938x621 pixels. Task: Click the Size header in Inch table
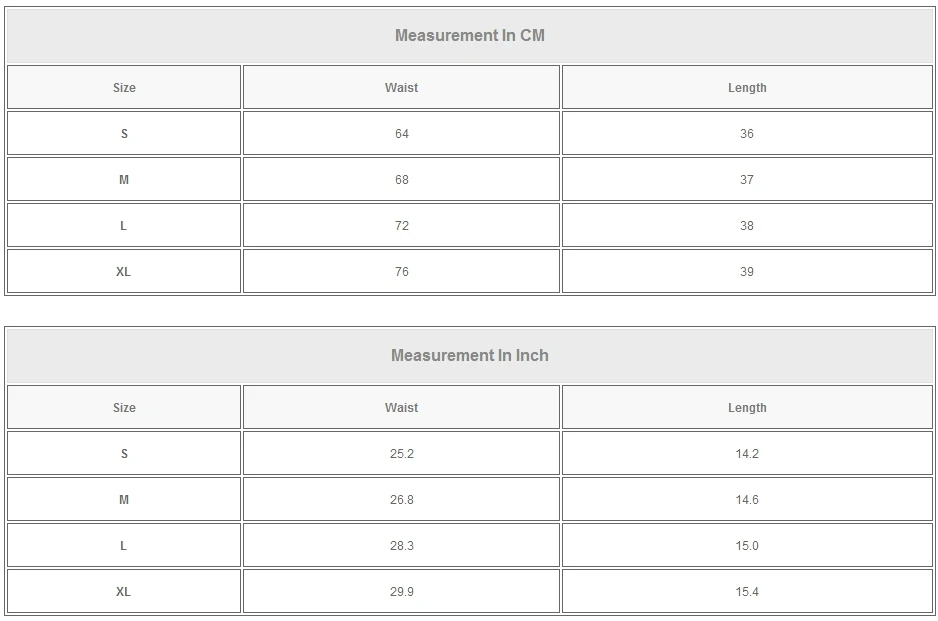click(124, 408)
